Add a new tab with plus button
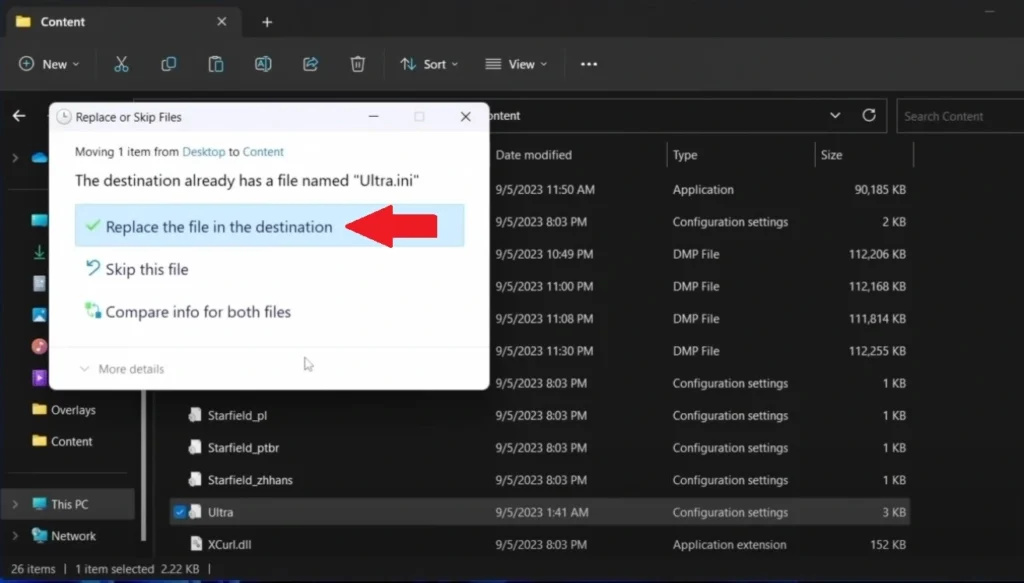Image resolution: width=1024 pixels, height=583 pixels. pyautogui.click(x=267, y=22)
